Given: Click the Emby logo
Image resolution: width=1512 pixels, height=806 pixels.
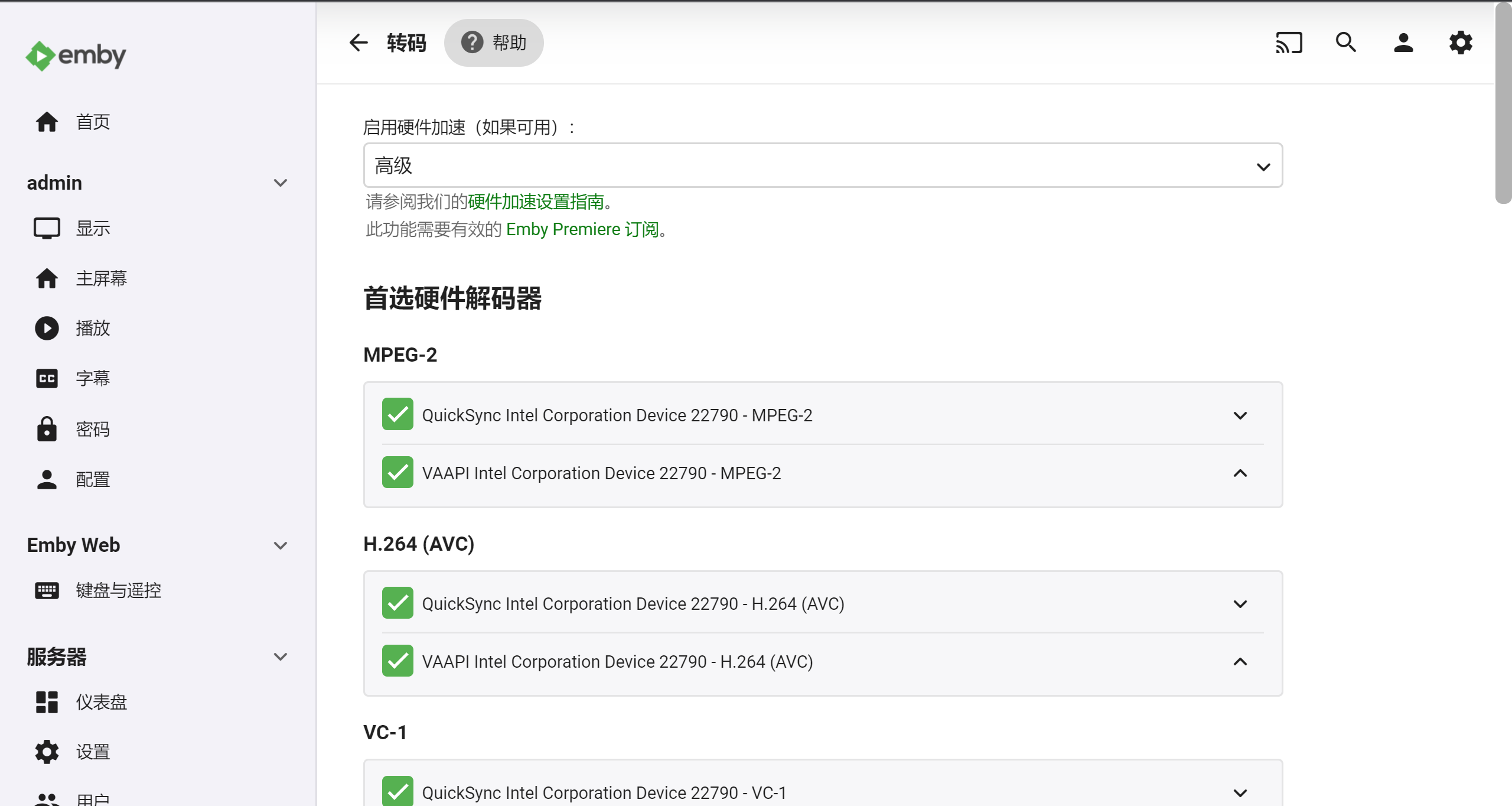Looking at the screenshot, I should (76, 56).
